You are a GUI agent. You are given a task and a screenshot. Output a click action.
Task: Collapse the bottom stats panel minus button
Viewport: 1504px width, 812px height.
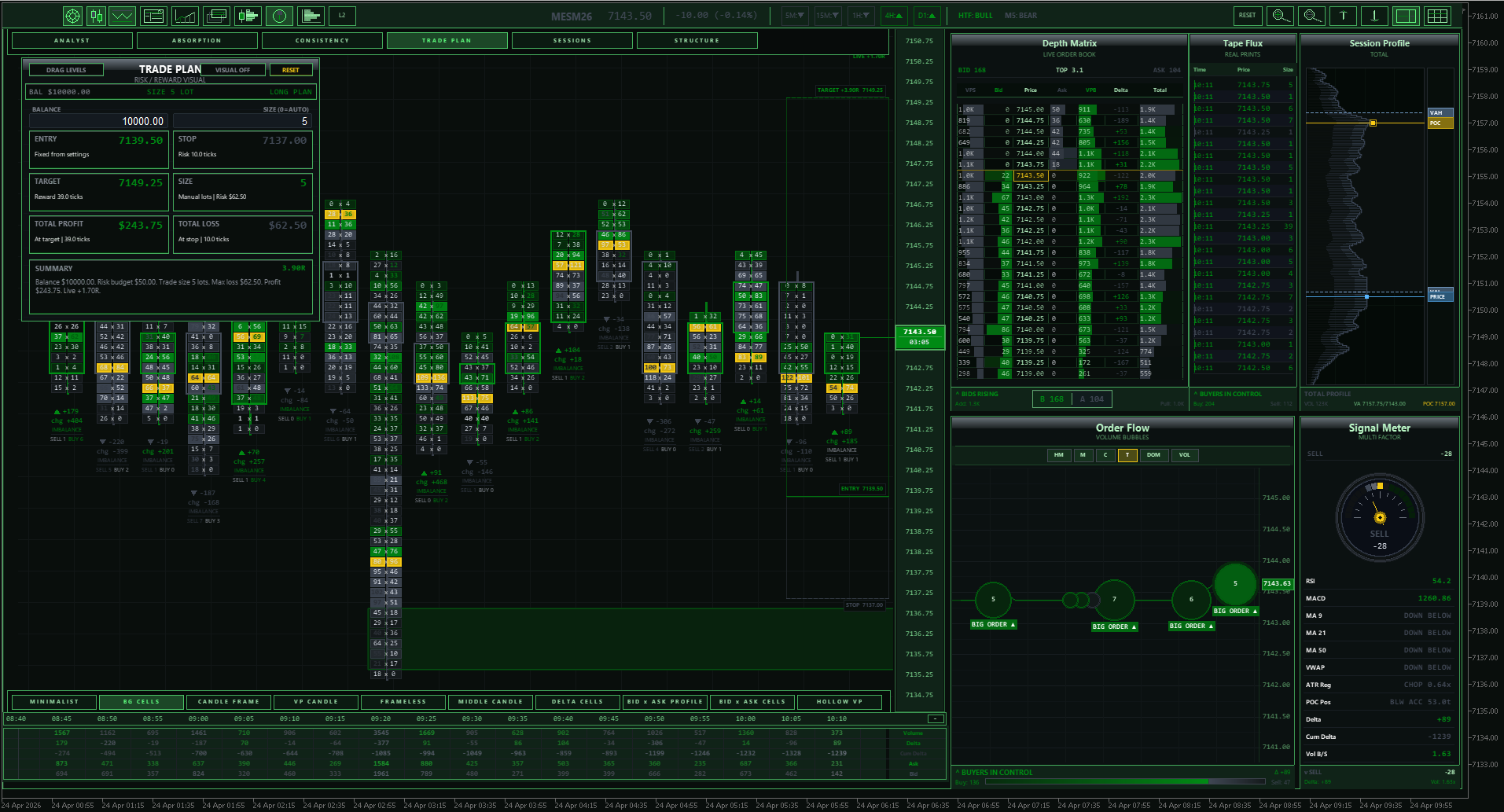(936, 718)
